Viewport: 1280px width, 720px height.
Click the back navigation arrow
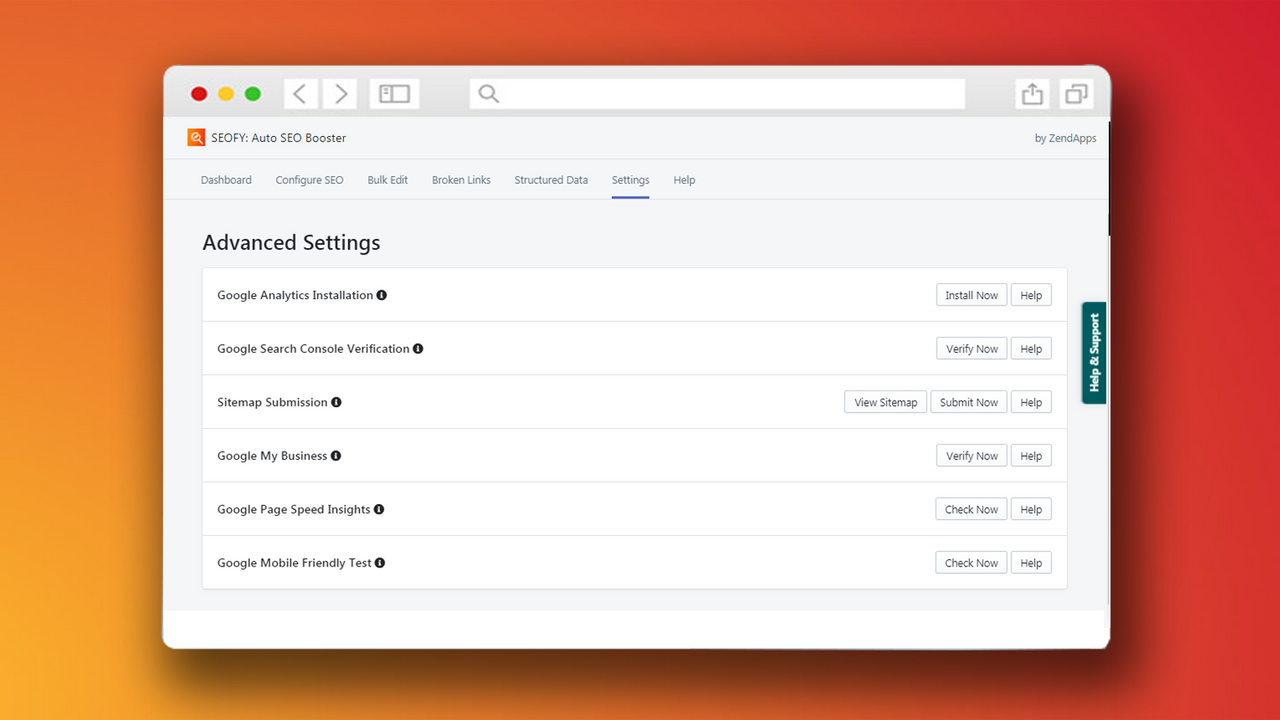300,93
